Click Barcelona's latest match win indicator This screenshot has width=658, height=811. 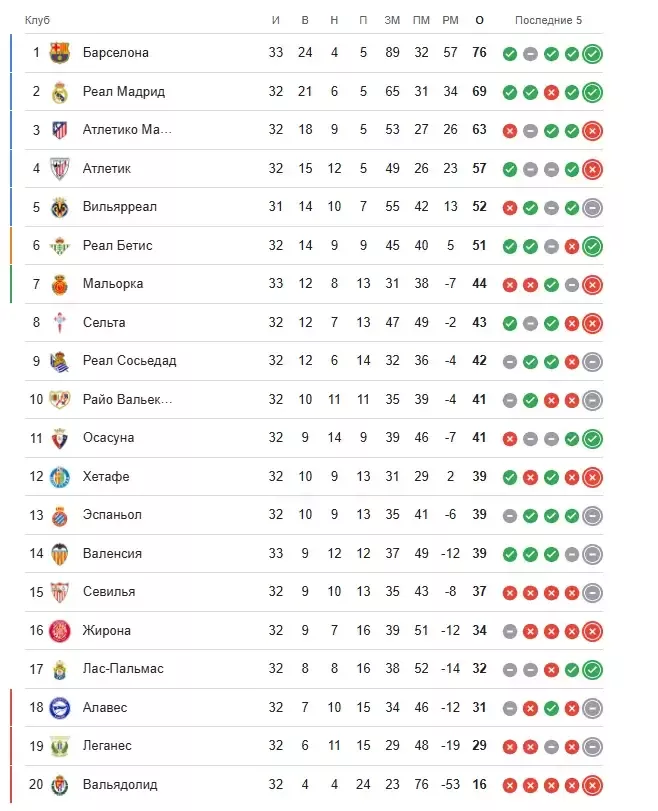[592, 53]
